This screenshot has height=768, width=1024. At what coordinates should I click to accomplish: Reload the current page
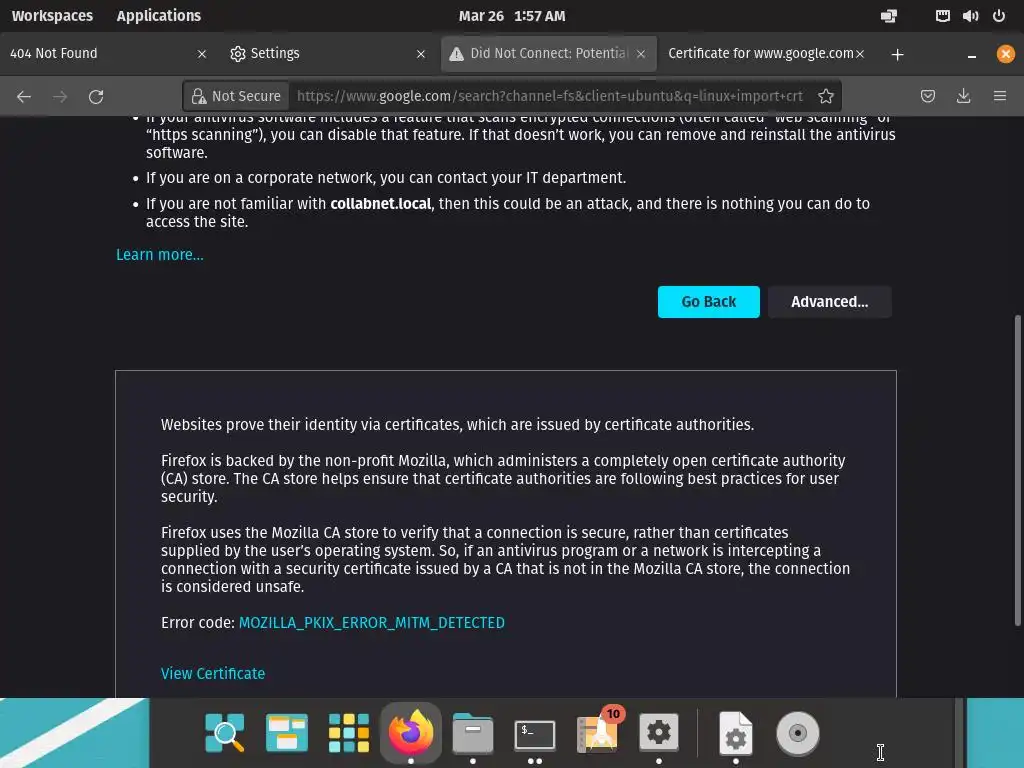click(96, 97)
